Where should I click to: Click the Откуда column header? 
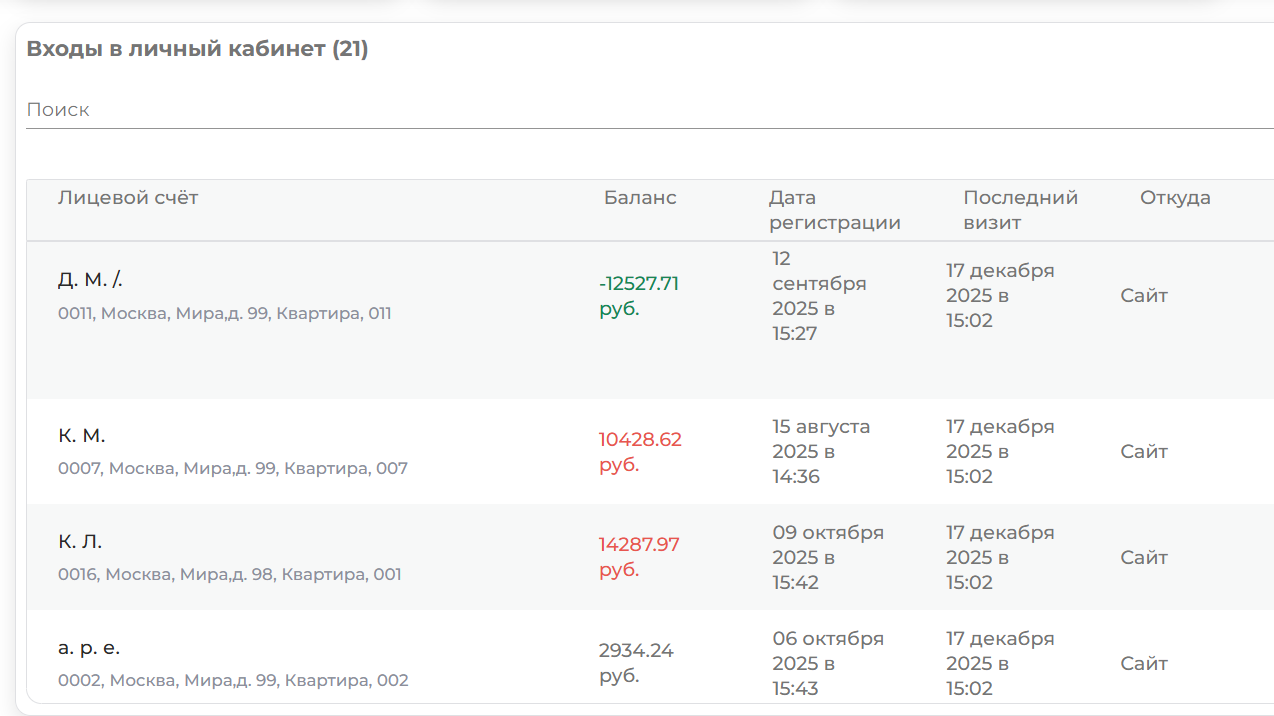tap(1175, 198)
